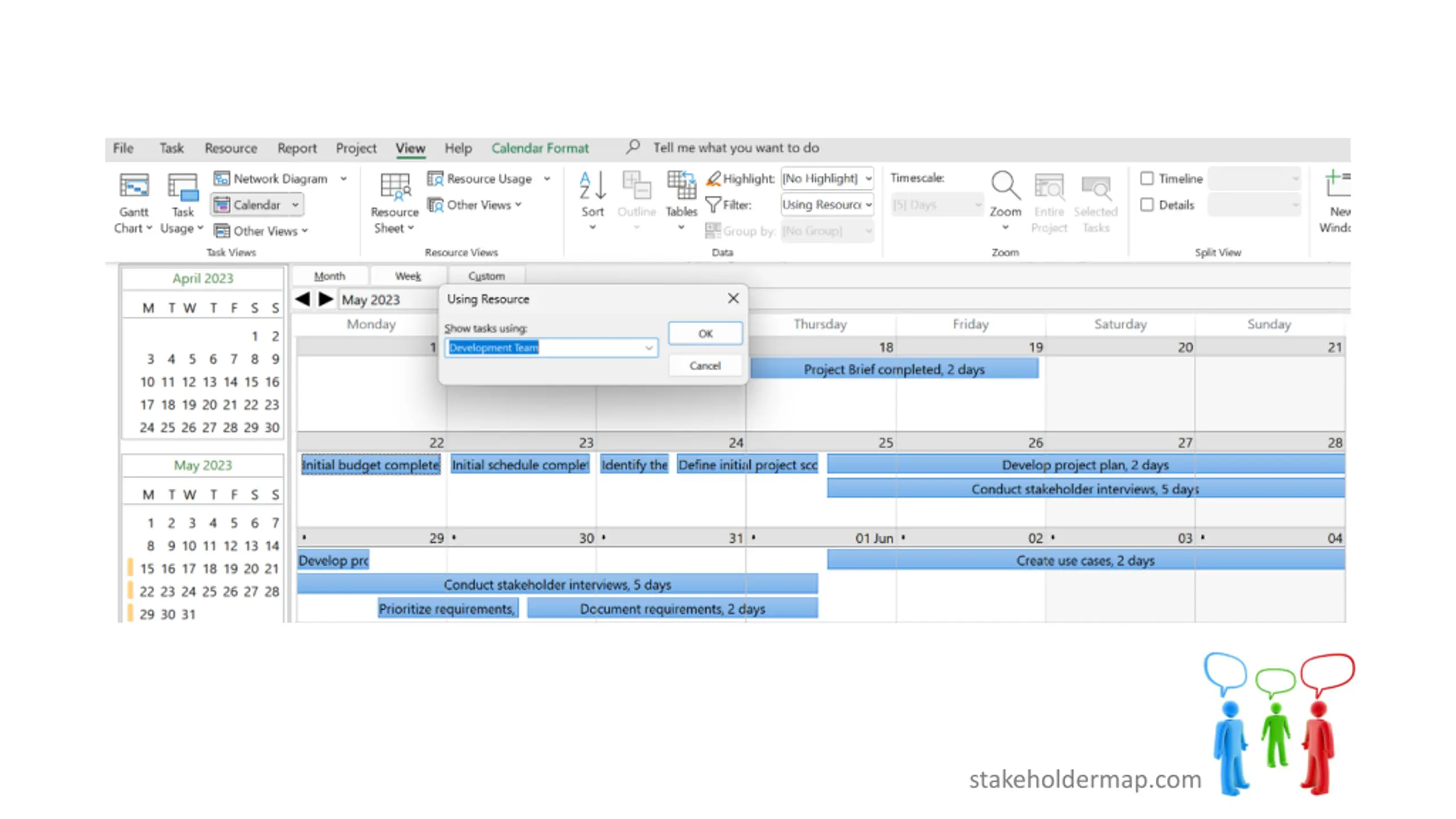Screen dimensions: 1456x819
Task: Expand the Timescale Days dropdown
Action: 978,205
